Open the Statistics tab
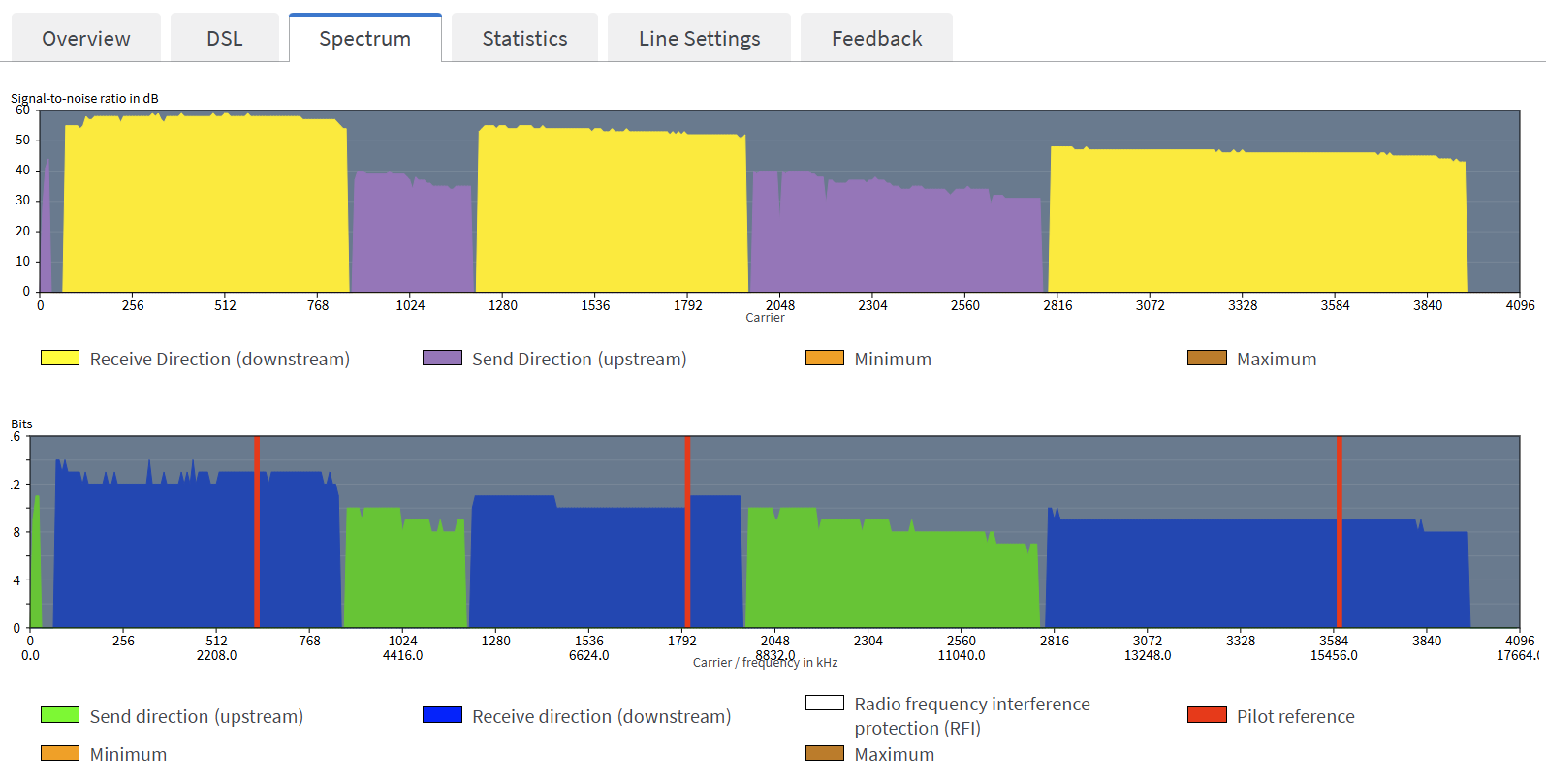 click(524, 39)
